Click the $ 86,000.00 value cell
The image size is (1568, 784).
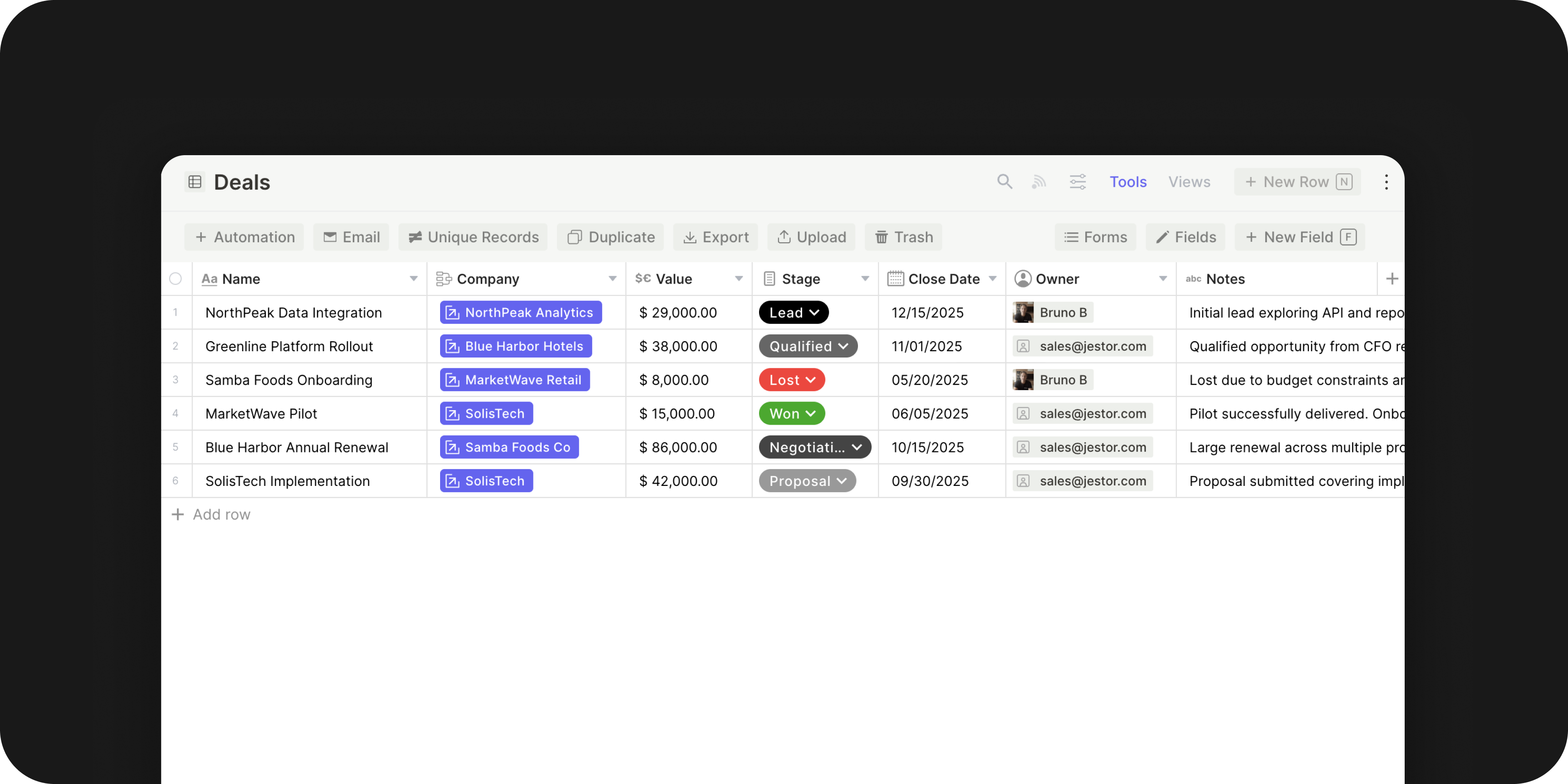[x=677, y=447]
